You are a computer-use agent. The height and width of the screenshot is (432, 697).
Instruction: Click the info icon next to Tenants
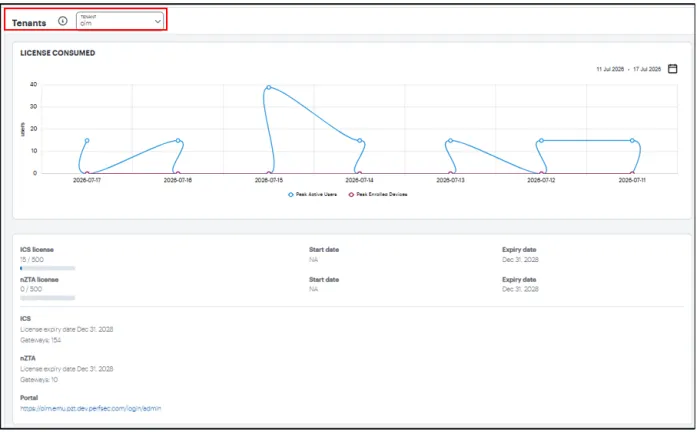(x=63, y=21)
